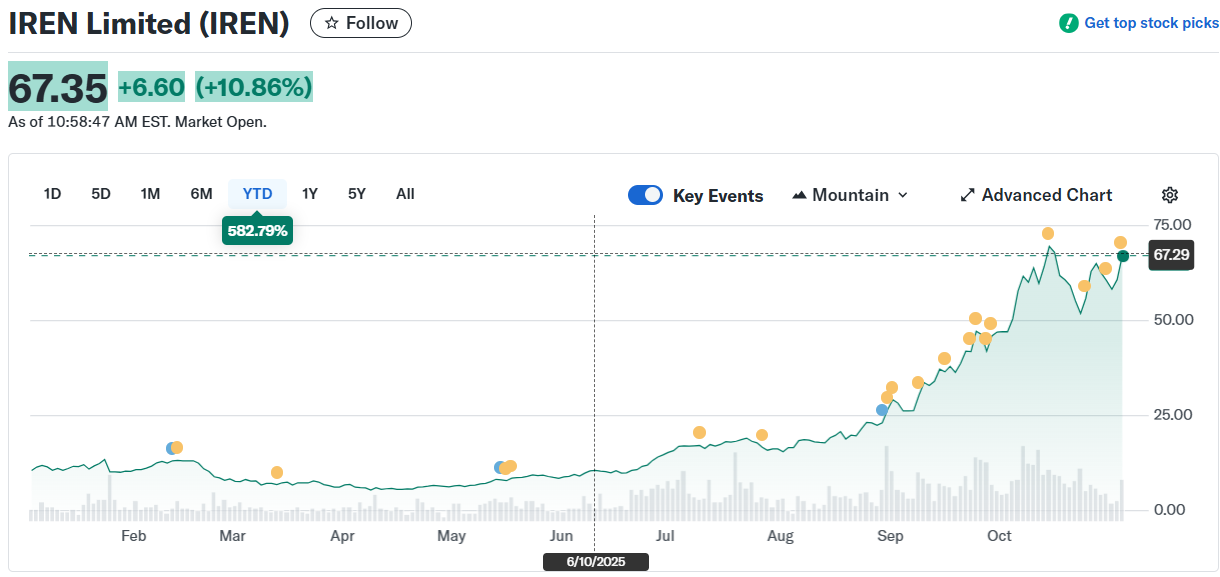Image resolution: width=1220 pixels, height=577 pixels.
Task: Choose the 6M time range
Action: coord(201,194)
